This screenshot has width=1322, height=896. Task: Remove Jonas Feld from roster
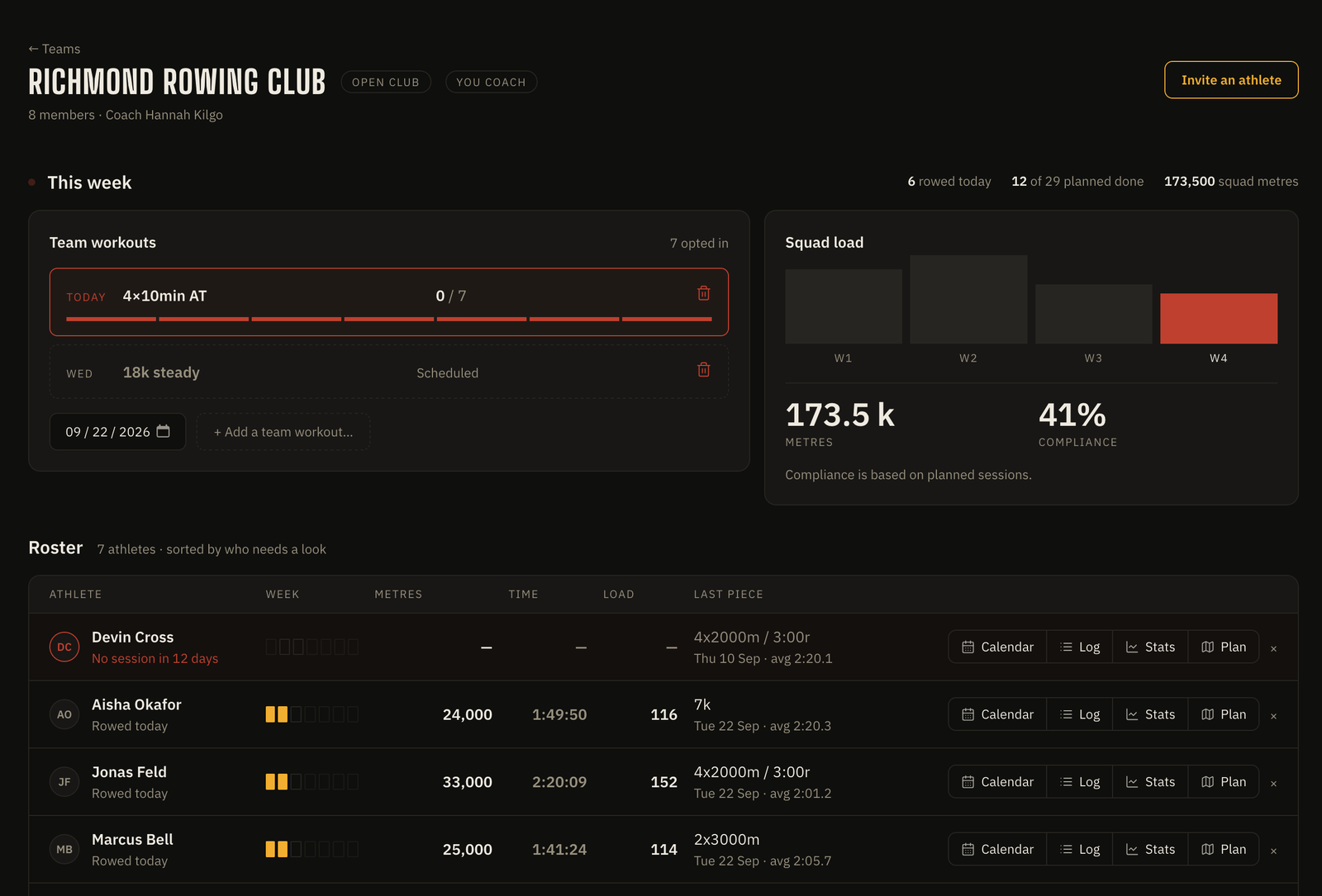(1273, 784)
